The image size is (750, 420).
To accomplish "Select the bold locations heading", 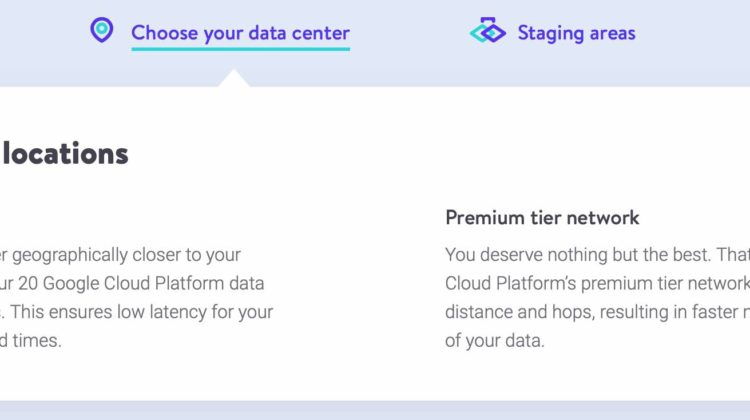I will (66, 154).
